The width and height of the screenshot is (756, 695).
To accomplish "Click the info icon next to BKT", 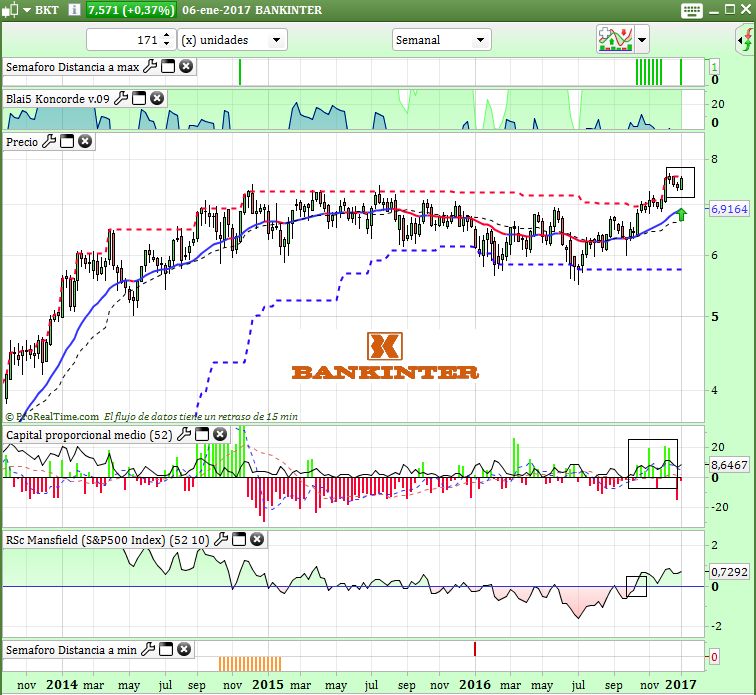I will click(x=74, y=10).
